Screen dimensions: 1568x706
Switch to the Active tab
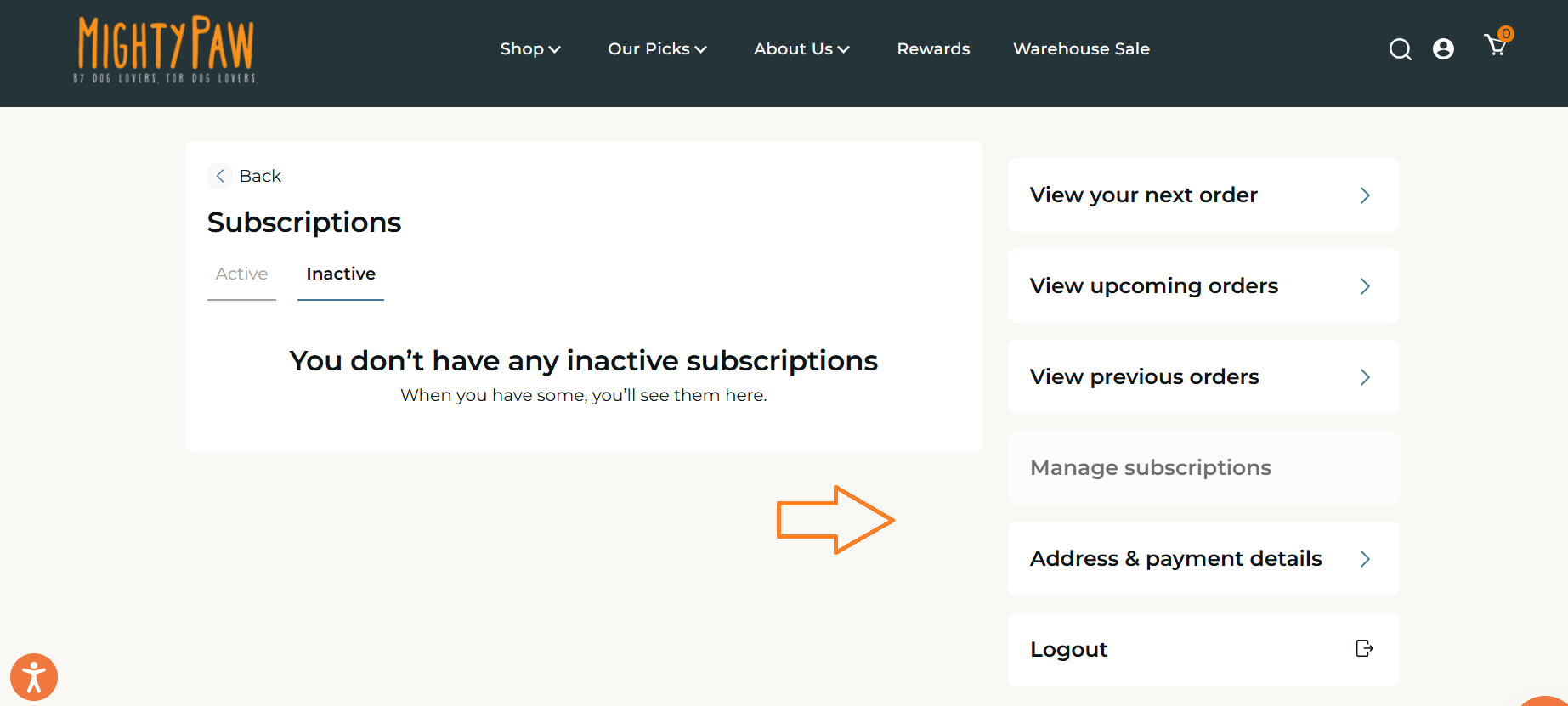[241, 274]
